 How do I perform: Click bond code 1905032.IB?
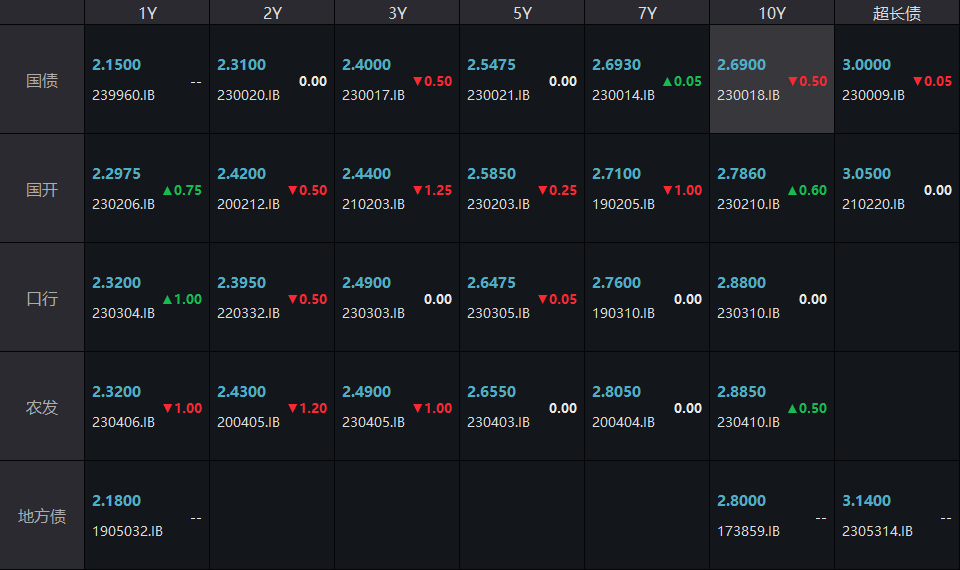click(127, 531)
